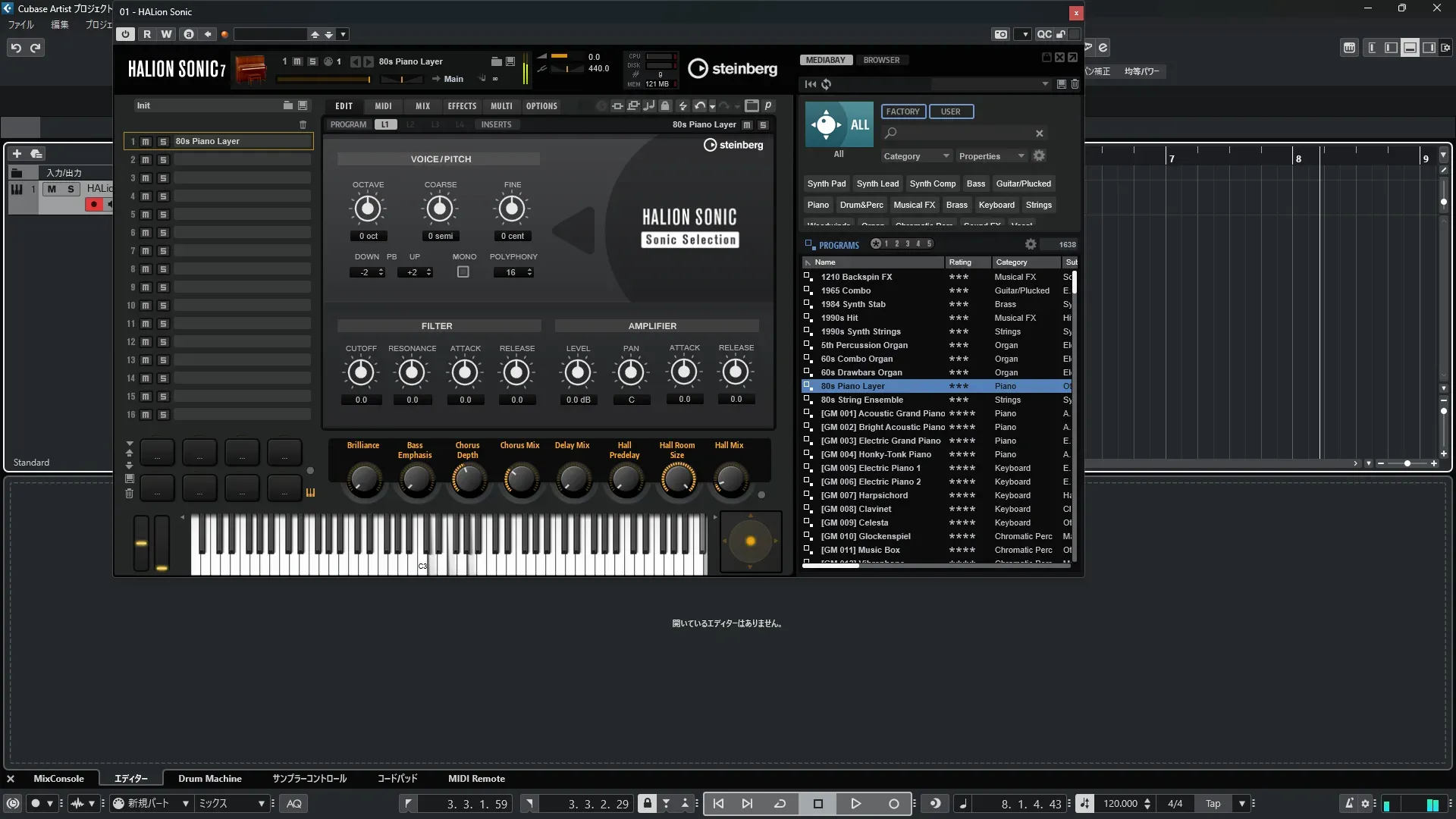Expand the 新規パート dropdown in the transport bar

point(185,804)
